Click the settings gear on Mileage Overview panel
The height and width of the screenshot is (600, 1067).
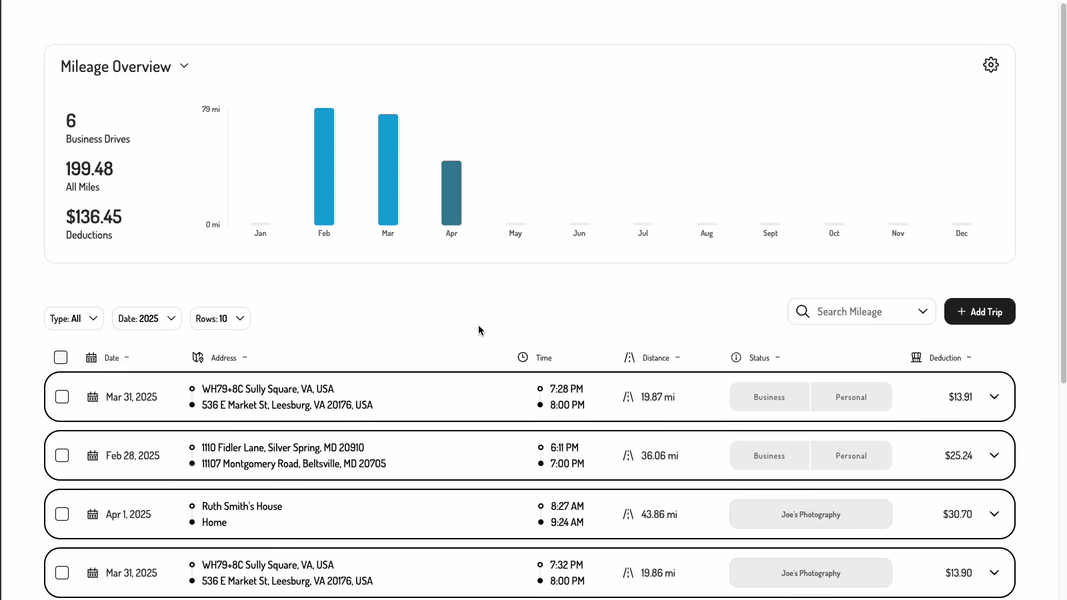990,64
